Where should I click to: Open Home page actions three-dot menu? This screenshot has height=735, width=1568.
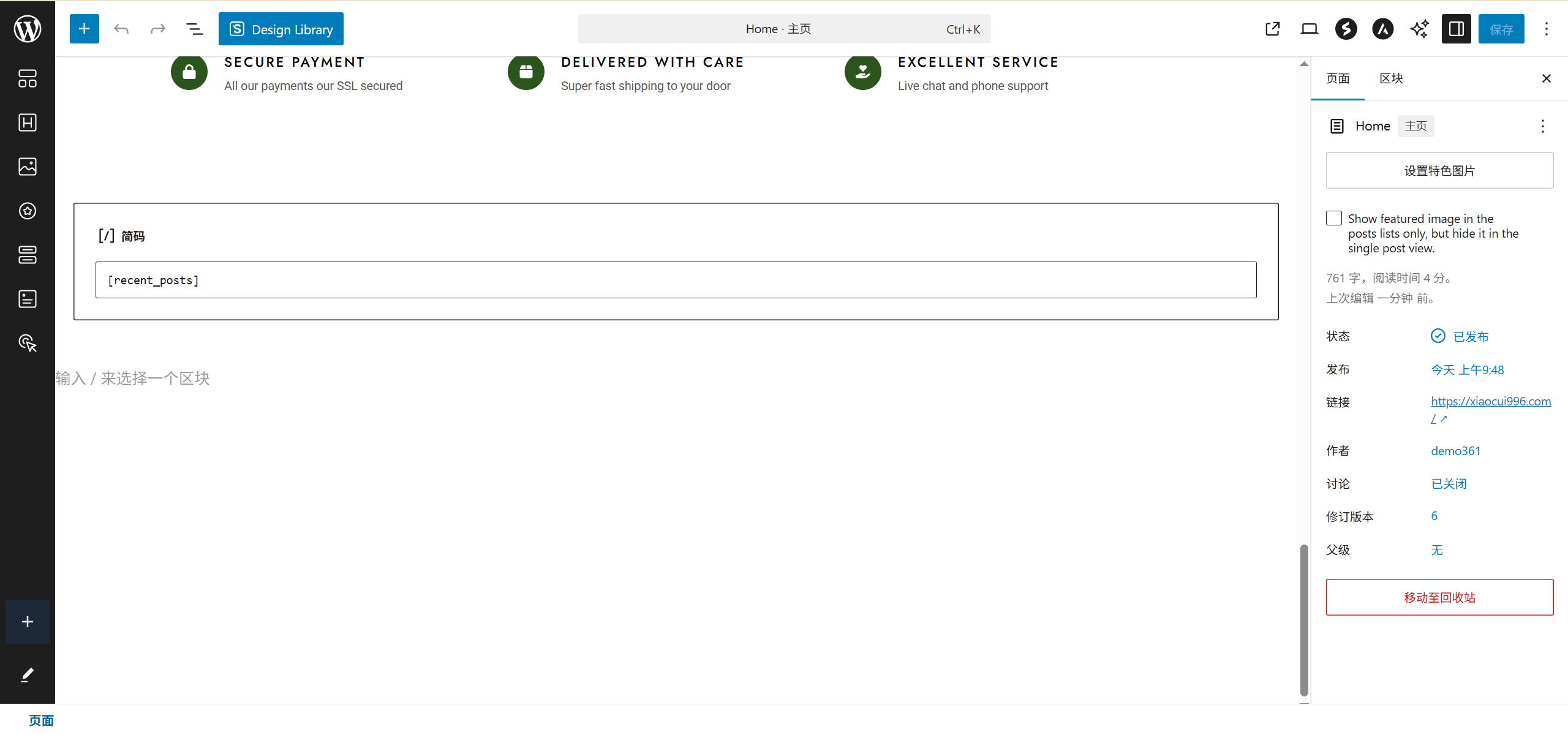(x=1542, y=126)
